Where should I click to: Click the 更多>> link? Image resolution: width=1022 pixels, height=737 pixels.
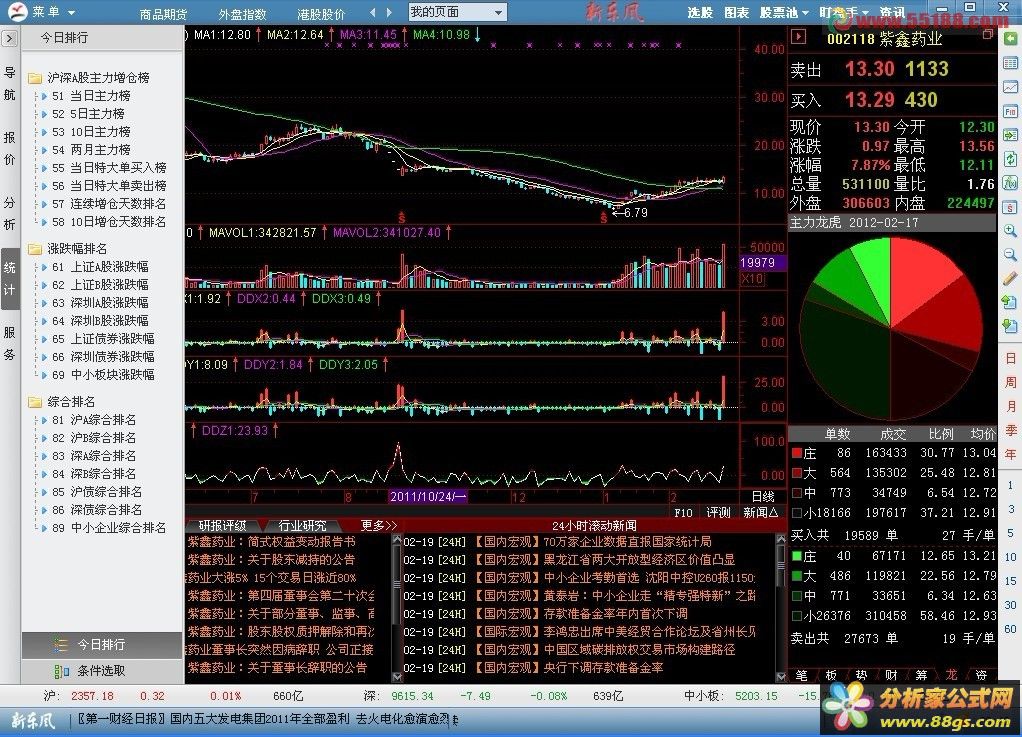tap(379, 525)
